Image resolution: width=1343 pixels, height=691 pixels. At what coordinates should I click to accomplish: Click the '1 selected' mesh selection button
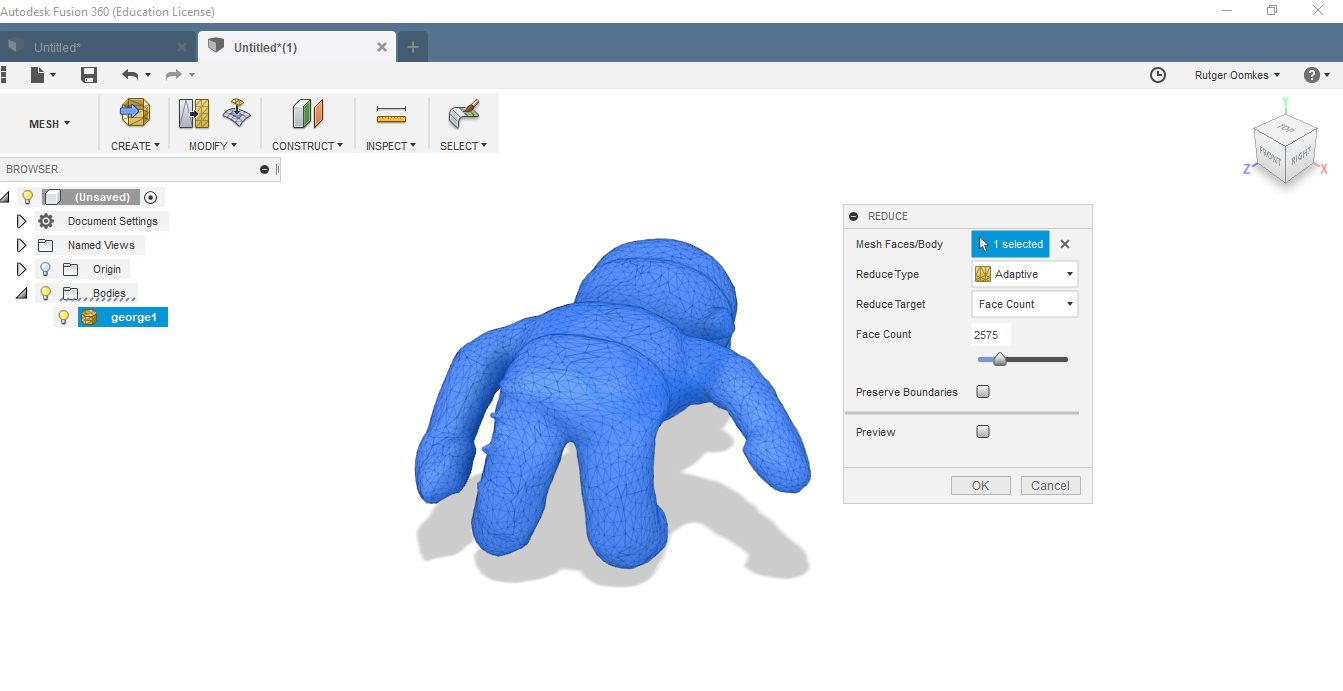pyautogui.click(x=1010, y=244)
